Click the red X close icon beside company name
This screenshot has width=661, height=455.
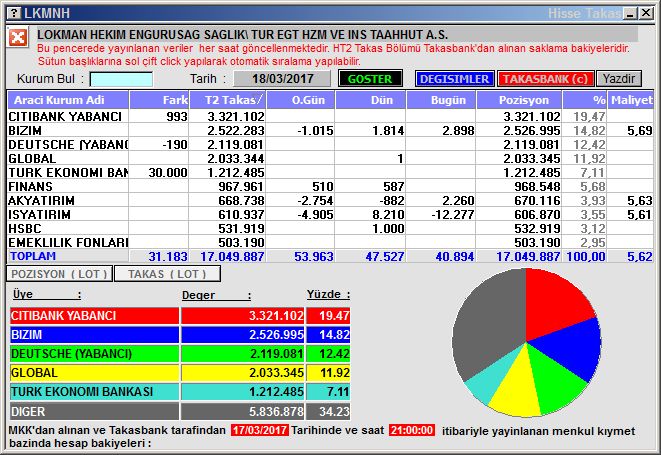point(18,38)
